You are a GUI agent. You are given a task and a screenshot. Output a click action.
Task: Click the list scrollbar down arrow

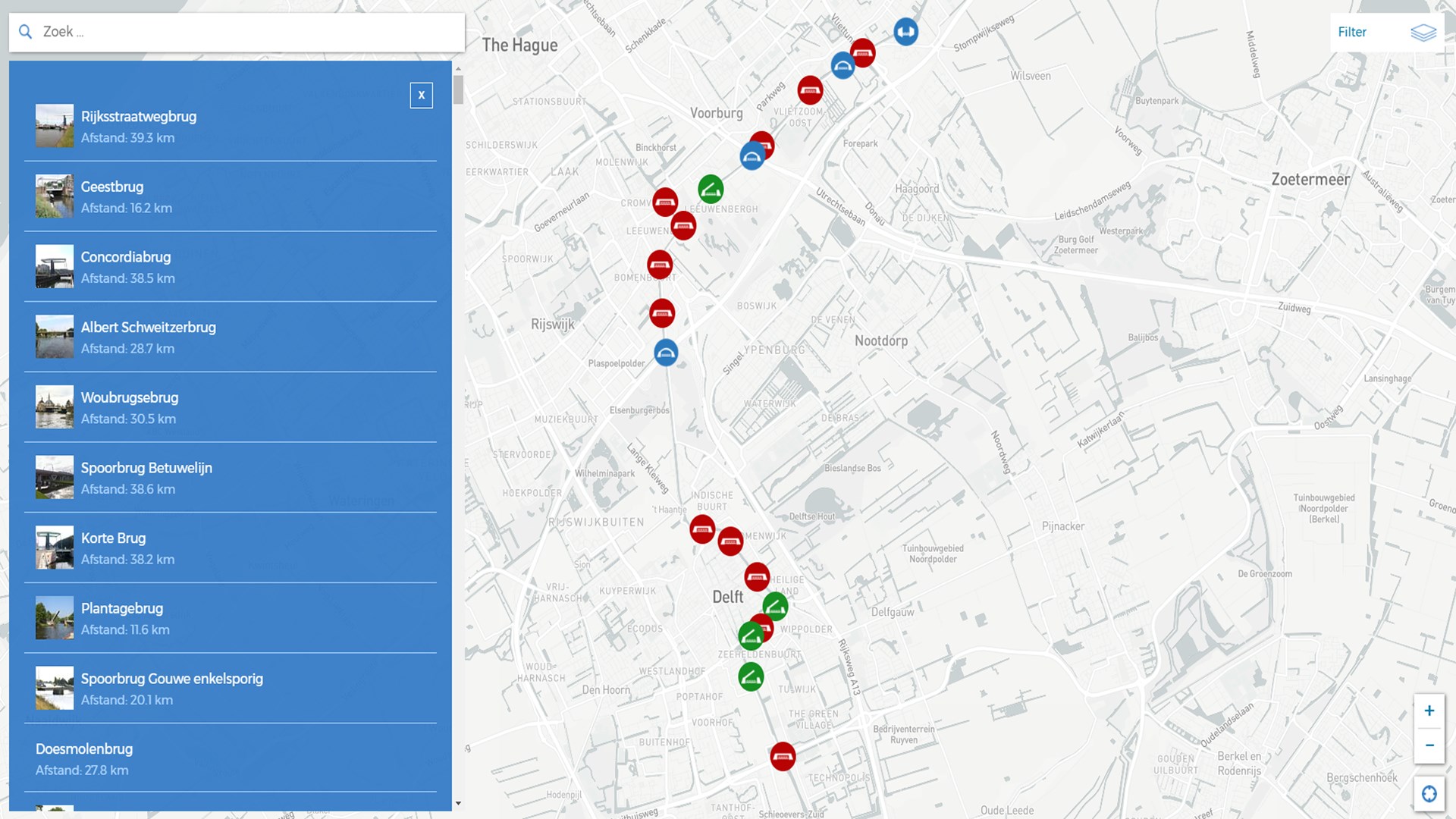(x=458, y=803)
